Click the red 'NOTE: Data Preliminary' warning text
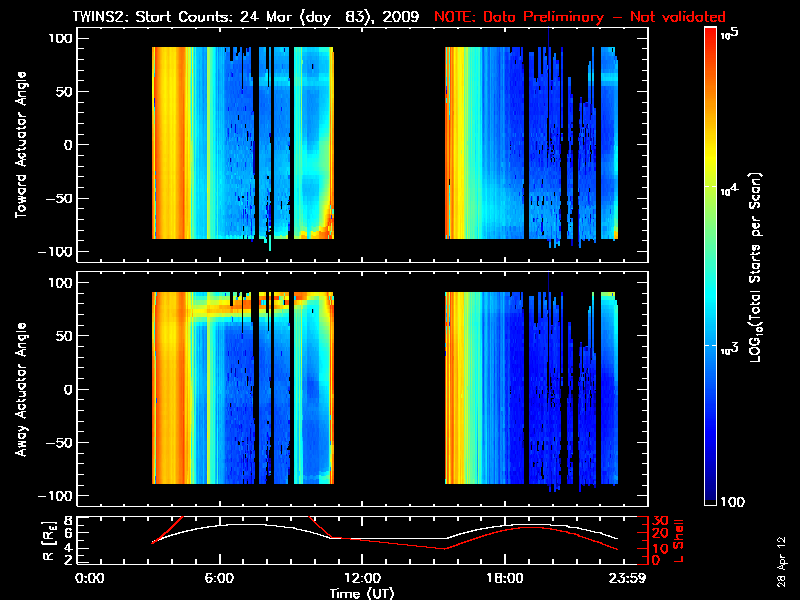 (580, 17)
